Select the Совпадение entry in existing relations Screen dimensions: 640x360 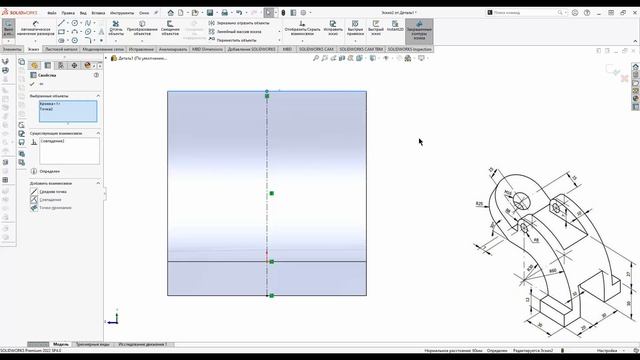click(52, 141)
